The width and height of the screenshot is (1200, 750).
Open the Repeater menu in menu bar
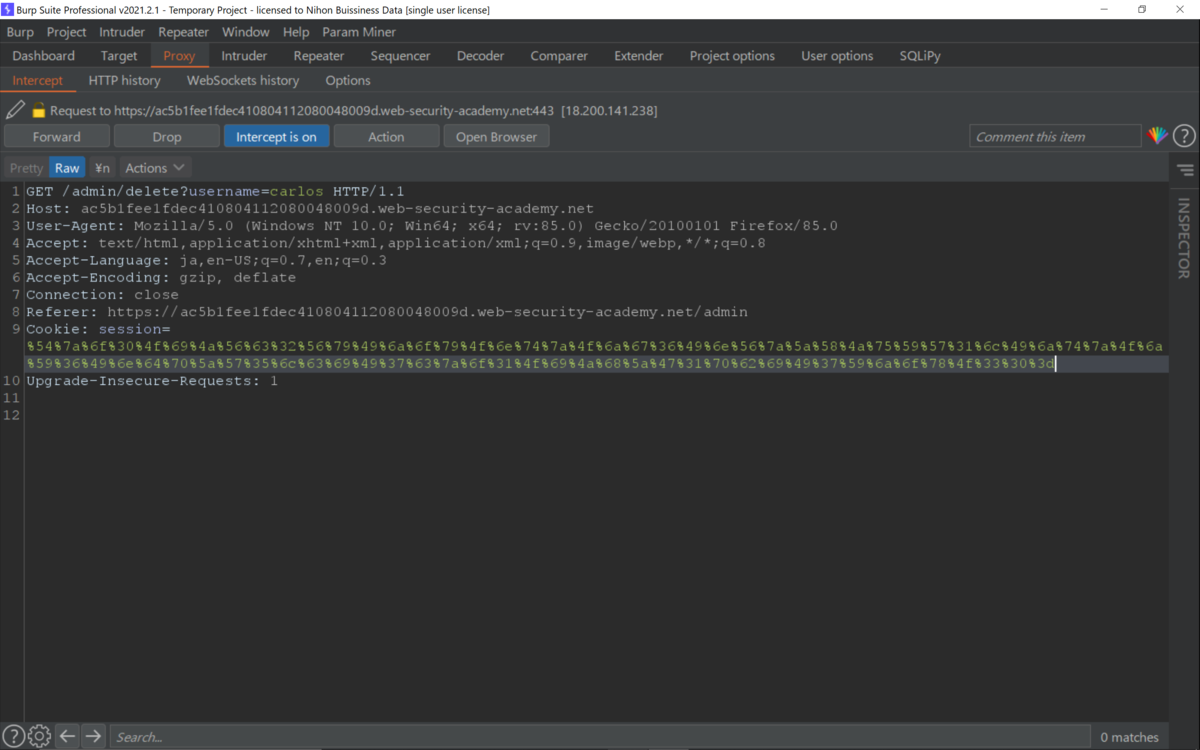pos(184,32)
